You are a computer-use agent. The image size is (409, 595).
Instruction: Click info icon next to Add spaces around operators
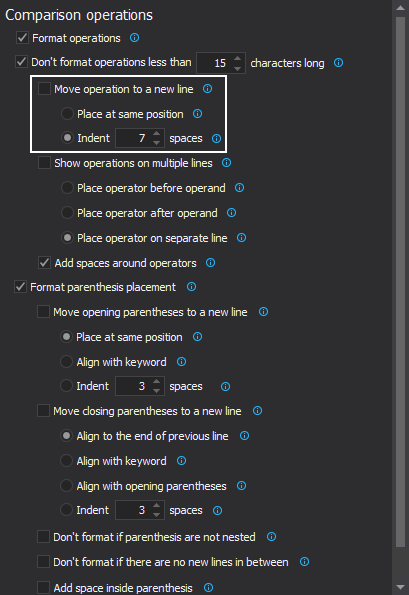coord(211,263)
